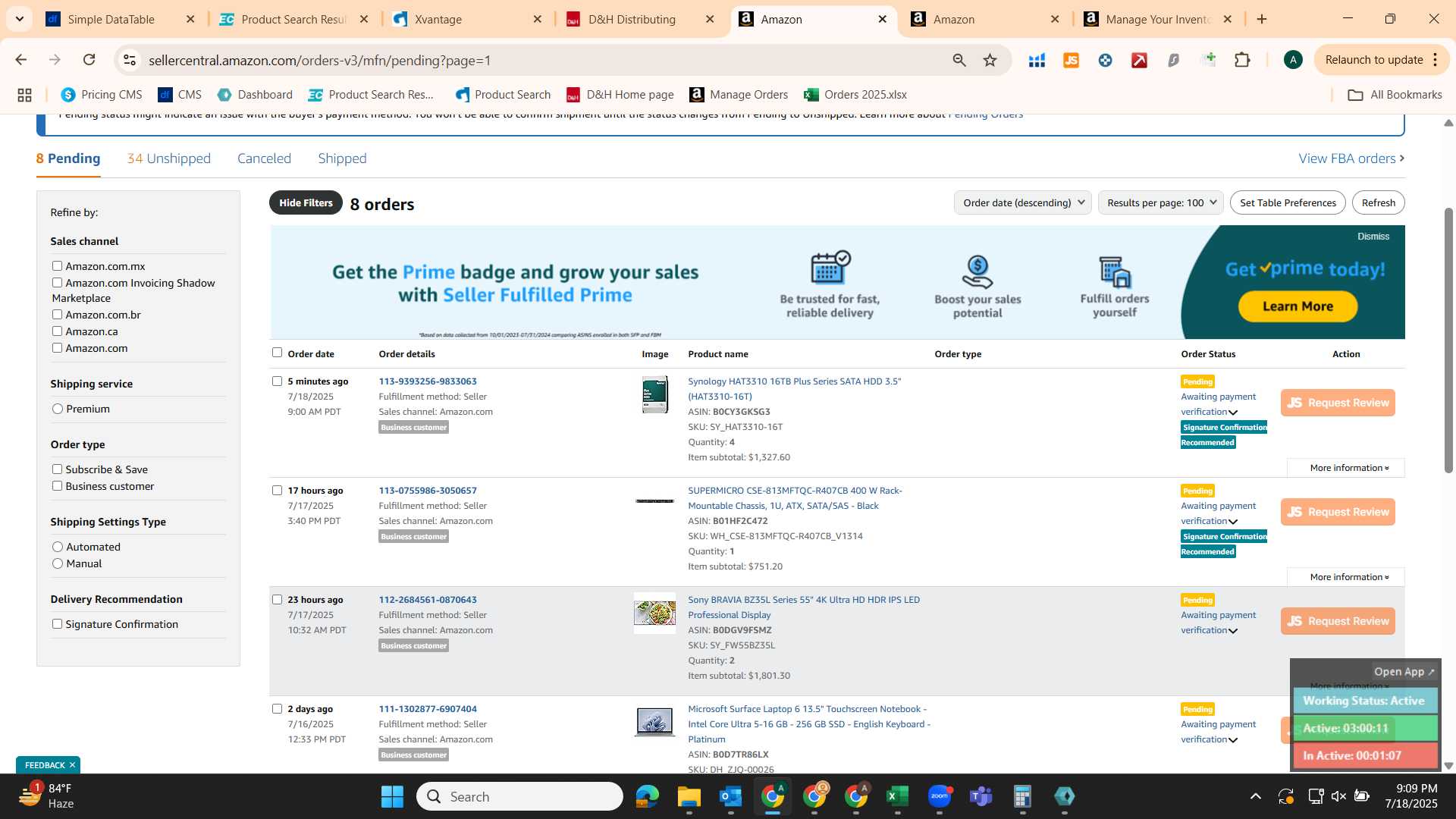Image resolution: width=1456 pixels, height=819 pixels.
Task: Open the site information icon in the address bar
Action: point(130,60)
